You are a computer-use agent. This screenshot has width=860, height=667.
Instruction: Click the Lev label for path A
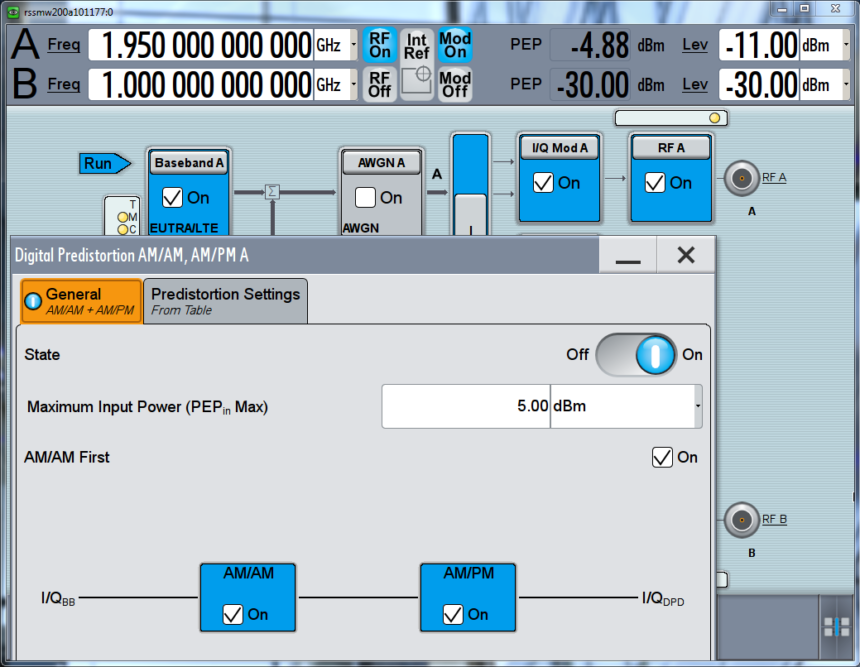click(x=695, y=44)
